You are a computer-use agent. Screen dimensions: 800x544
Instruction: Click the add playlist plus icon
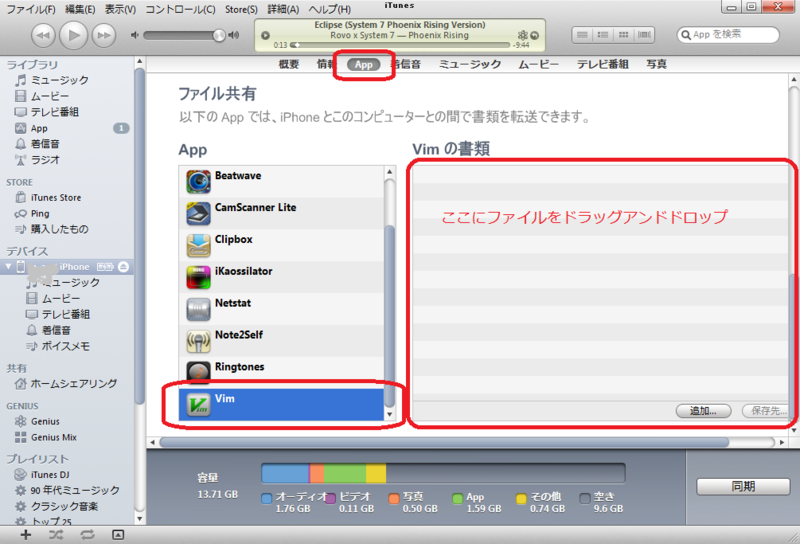[x=26, y=535]
